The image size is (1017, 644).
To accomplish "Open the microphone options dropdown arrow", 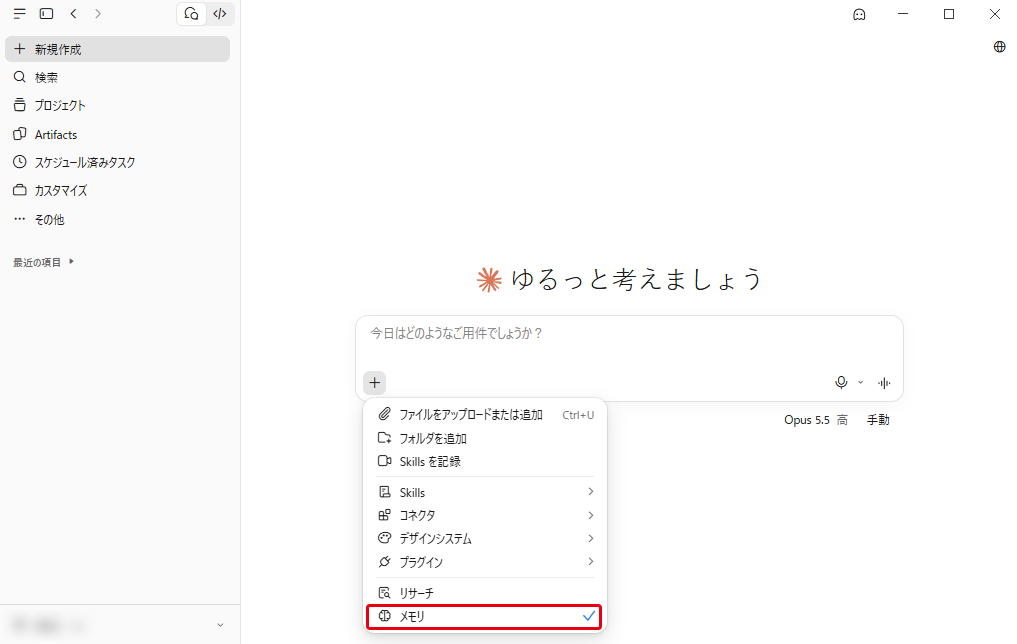I will tap(861, 383).
